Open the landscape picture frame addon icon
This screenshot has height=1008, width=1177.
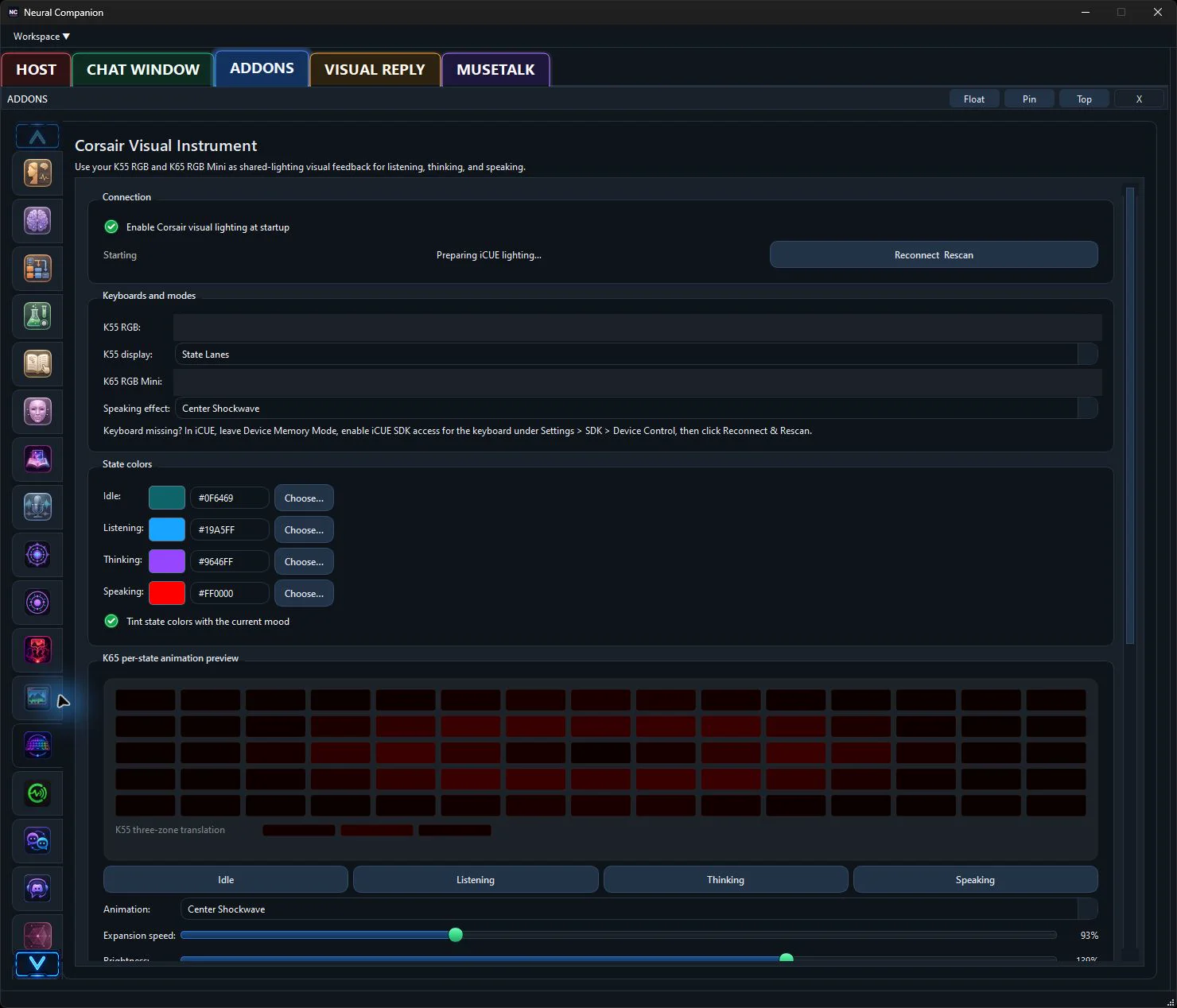point(37,697)
